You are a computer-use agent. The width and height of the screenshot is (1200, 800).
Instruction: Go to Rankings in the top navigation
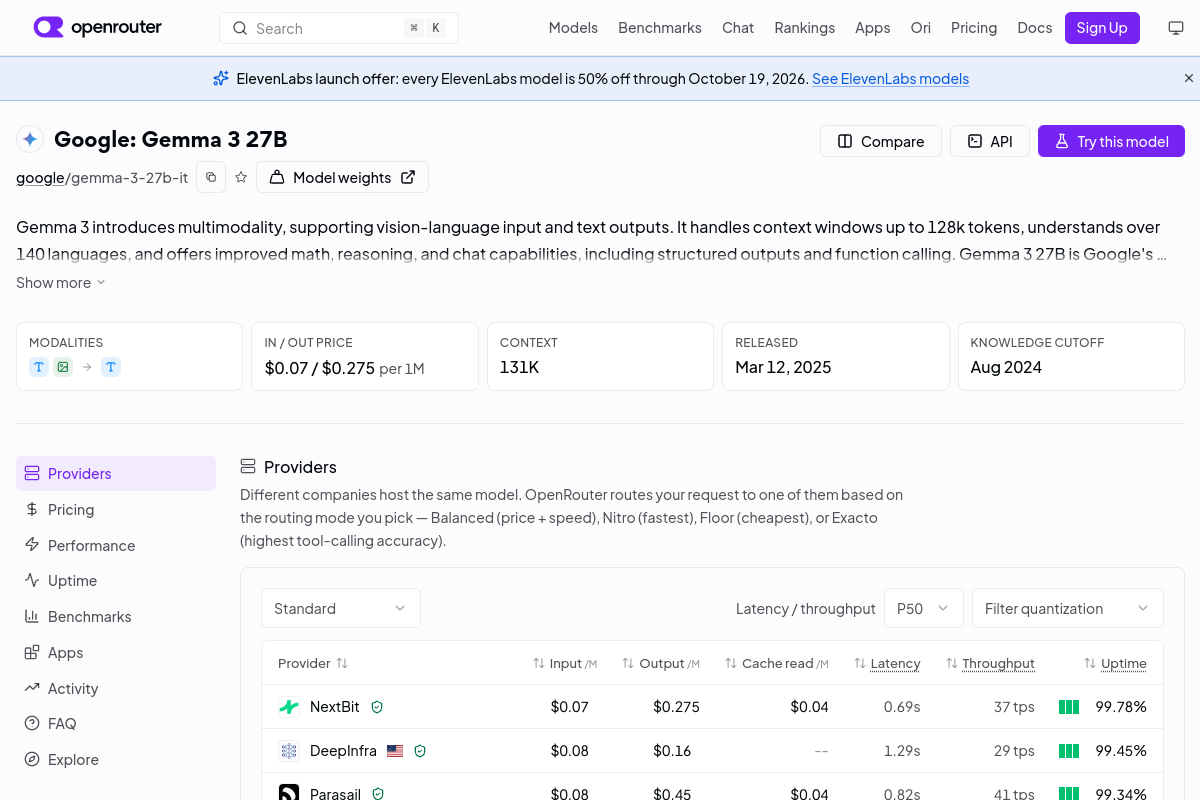point(804,28)
